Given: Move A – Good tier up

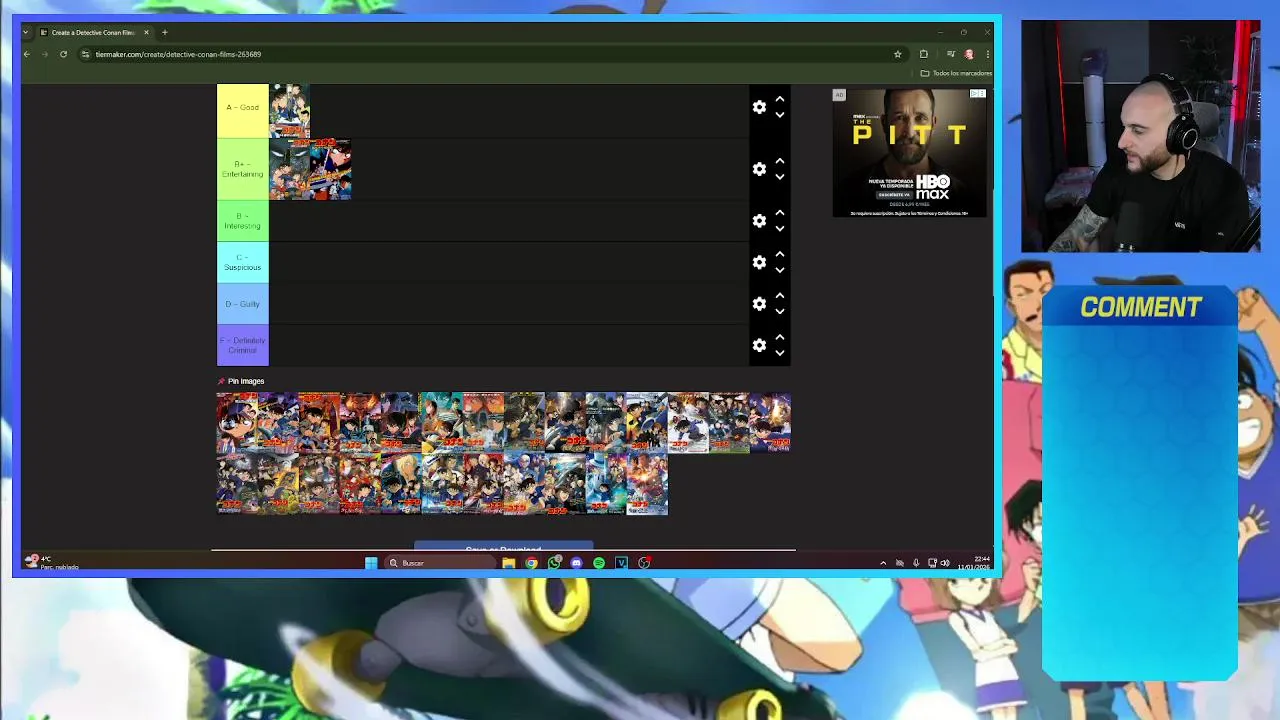Looking at the screenshot, I should click(780, 99).
